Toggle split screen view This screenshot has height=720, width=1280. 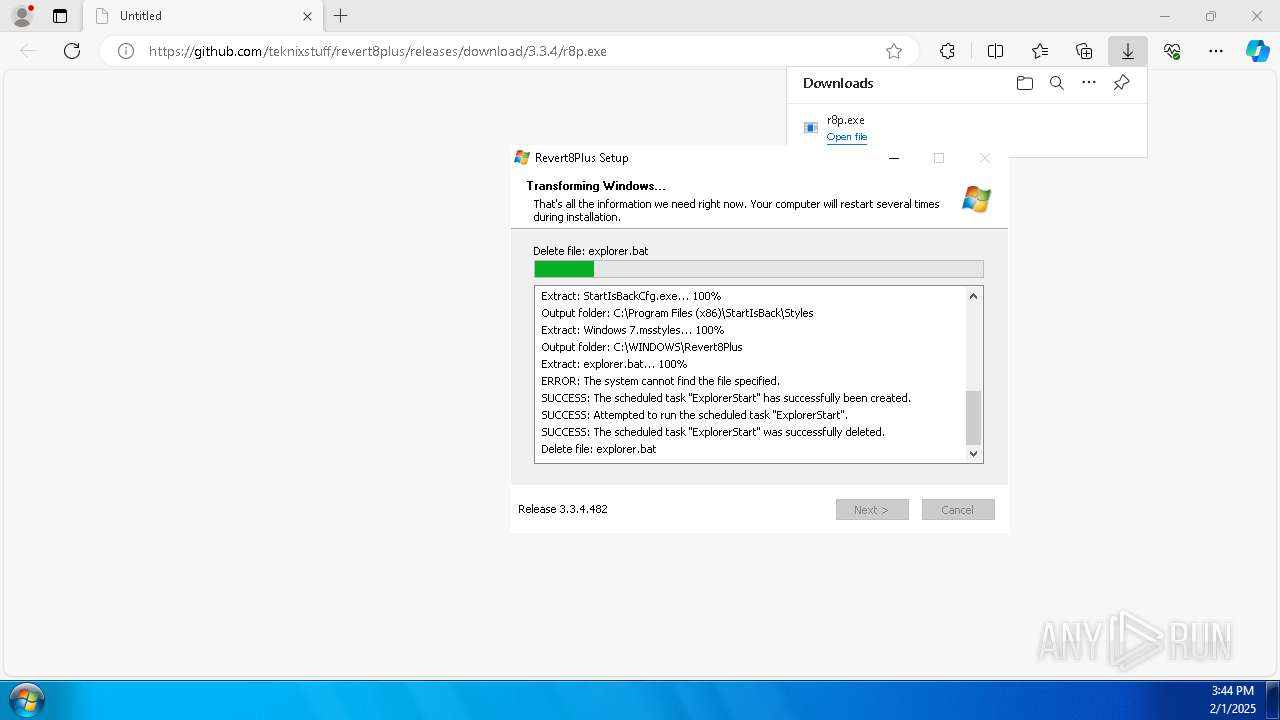click(995, 51)
